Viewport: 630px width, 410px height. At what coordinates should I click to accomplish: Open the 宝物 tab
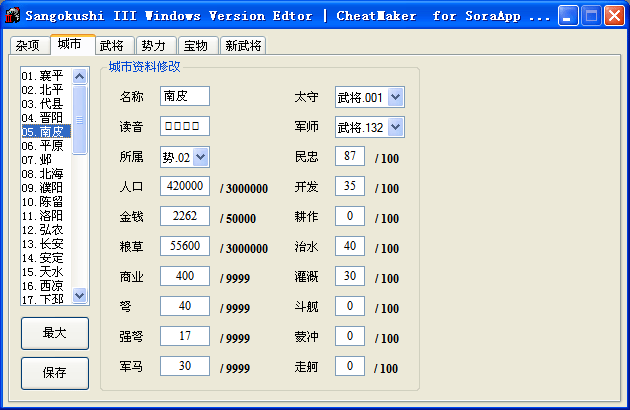click(x=194, y=46)
